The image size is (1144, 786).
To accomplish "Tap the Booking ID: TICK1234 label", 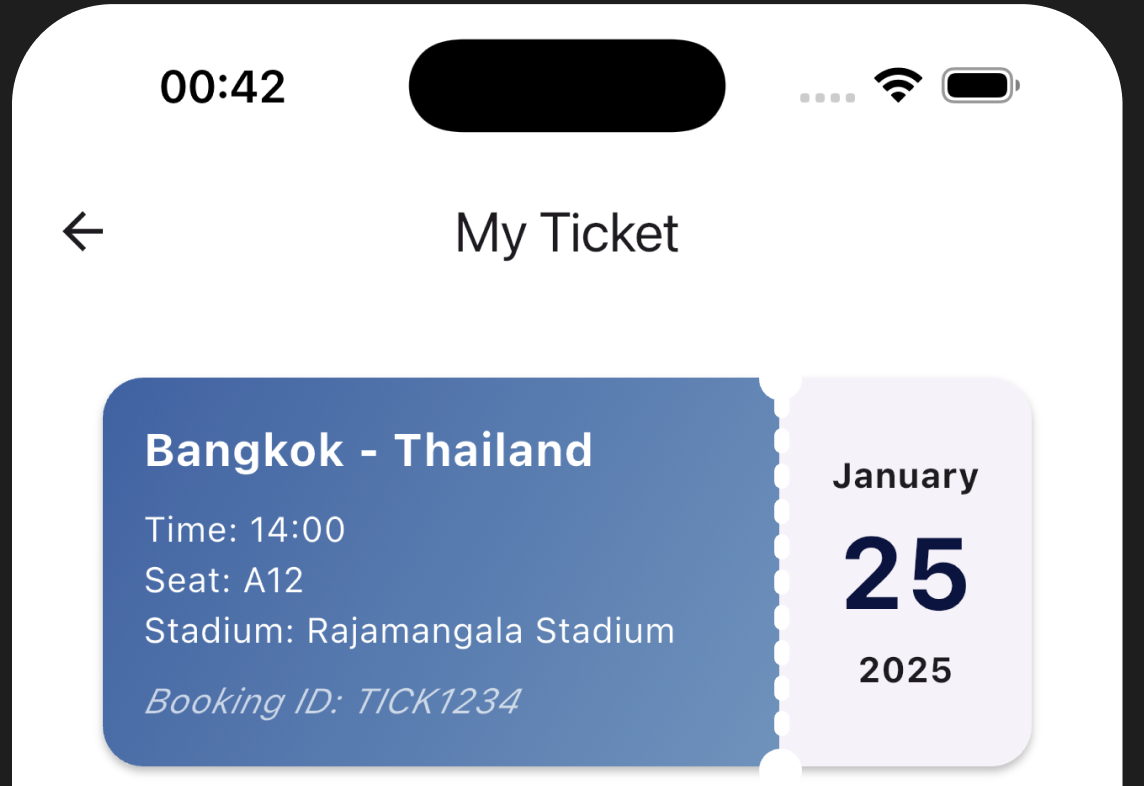I will [x=332, y=701].
